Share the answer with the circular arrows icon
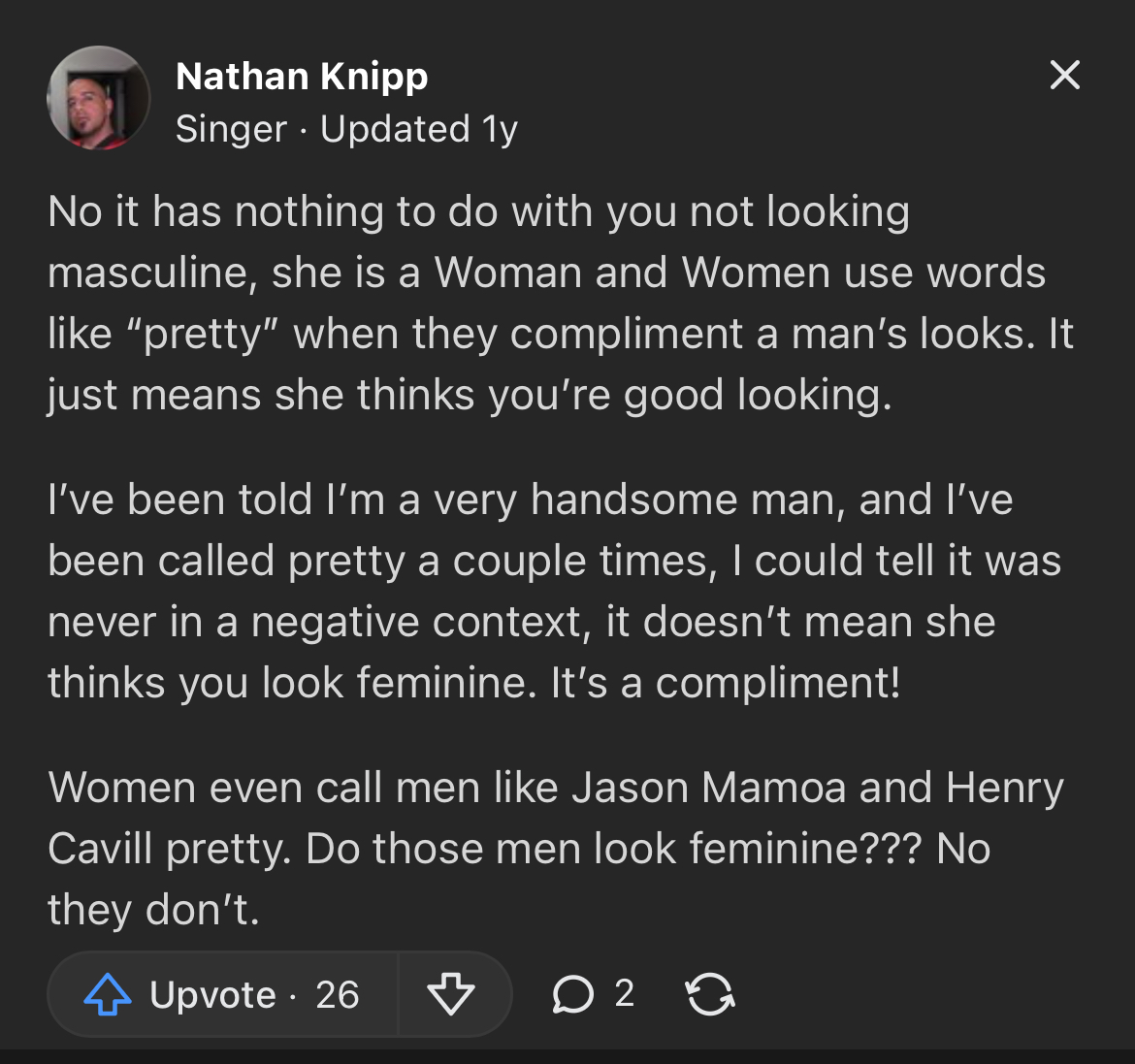 click(x=710, y=995)
